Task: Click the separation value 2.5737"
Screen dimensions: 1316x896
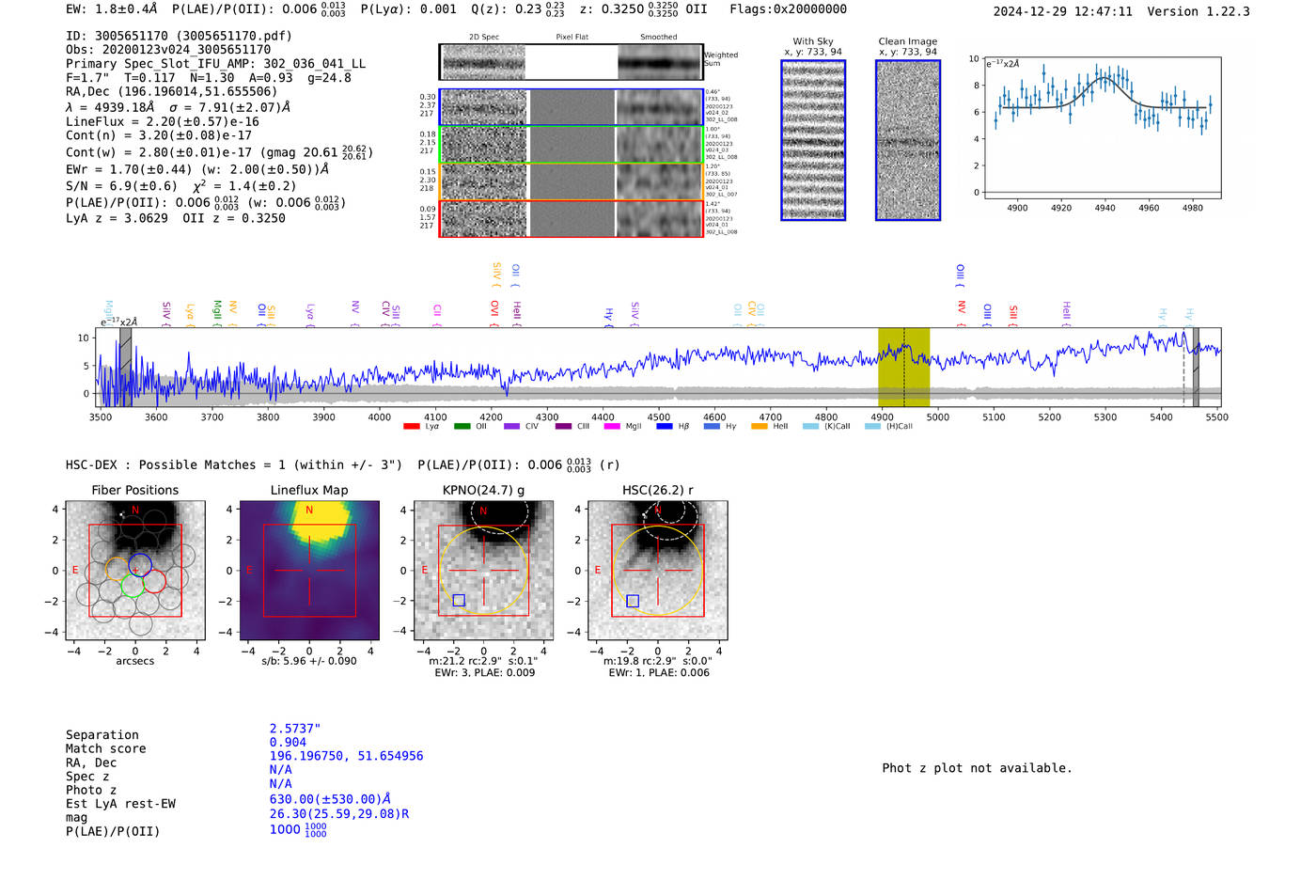Action: coord(295,729)
